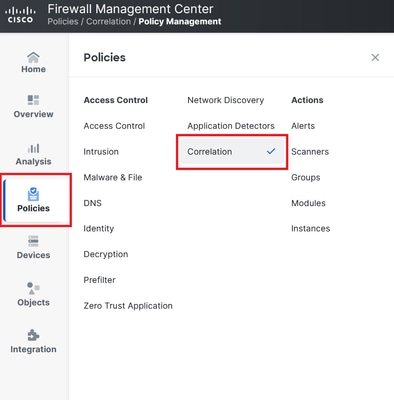Open Modules under Actions
Viewport: 394px width, 400px height.
[x=308, y=203]
